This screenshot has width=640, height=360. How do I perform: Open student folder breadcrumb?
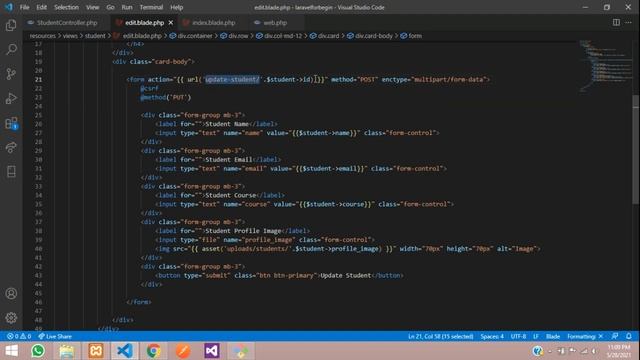(95, 36)
